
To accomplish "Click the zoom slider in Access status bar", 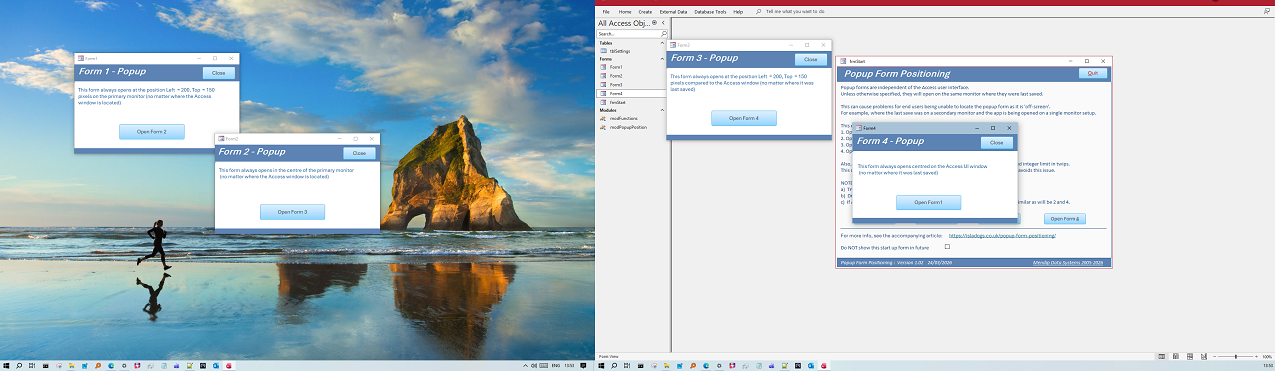I will click(x=1236, y=356).
